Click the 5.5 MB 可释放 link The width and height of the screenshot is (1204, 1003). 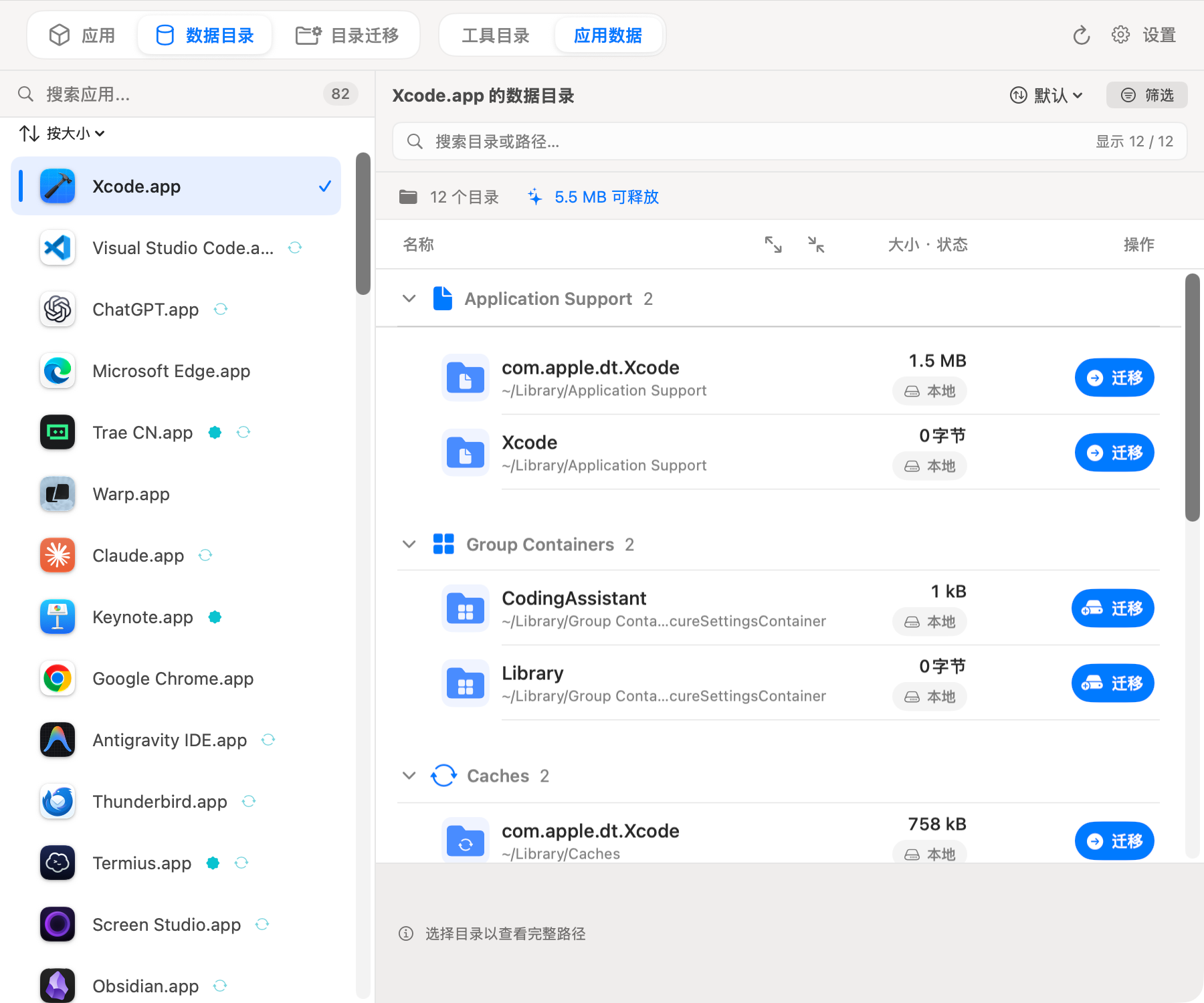tap(593, 197)
